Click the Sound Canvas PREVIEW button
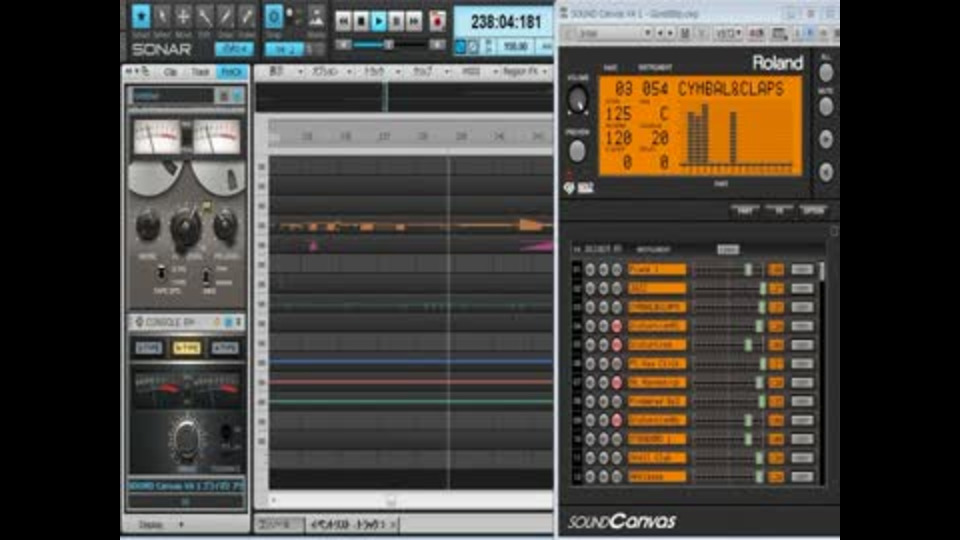960x540 pixels. click(577, 151)
